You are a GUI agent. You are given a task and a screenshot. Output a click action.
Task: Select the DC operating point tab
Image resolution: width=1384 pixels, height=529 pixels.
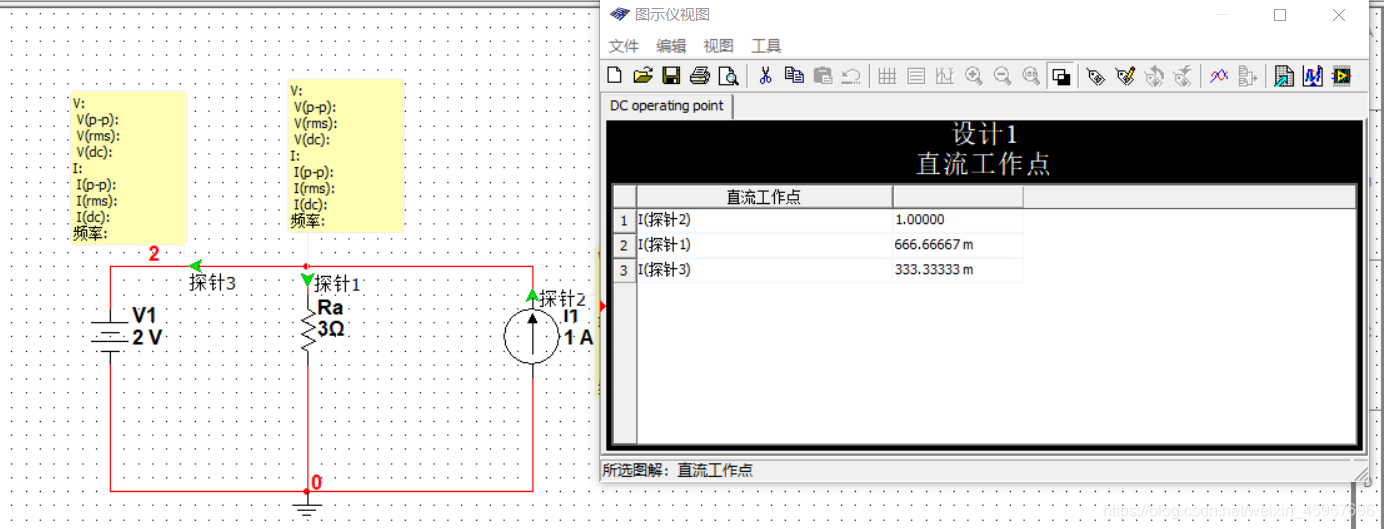(x=667, y=106)
